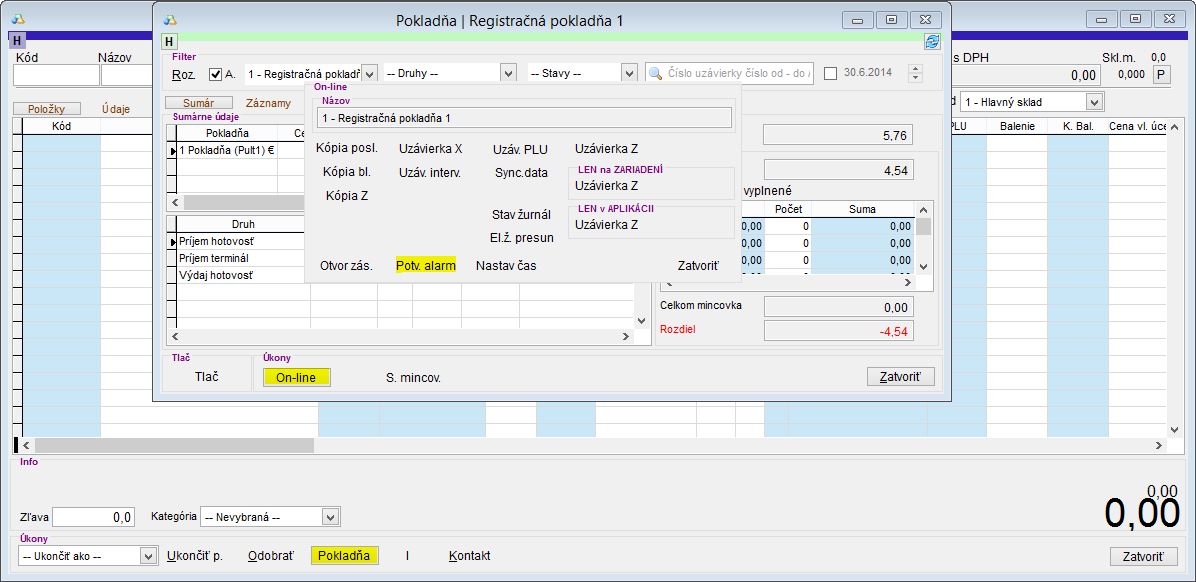Expand the Ukončiť ako dropdown
The height and width of the screenshot is (582, 1196).
(x=149, y=556)
